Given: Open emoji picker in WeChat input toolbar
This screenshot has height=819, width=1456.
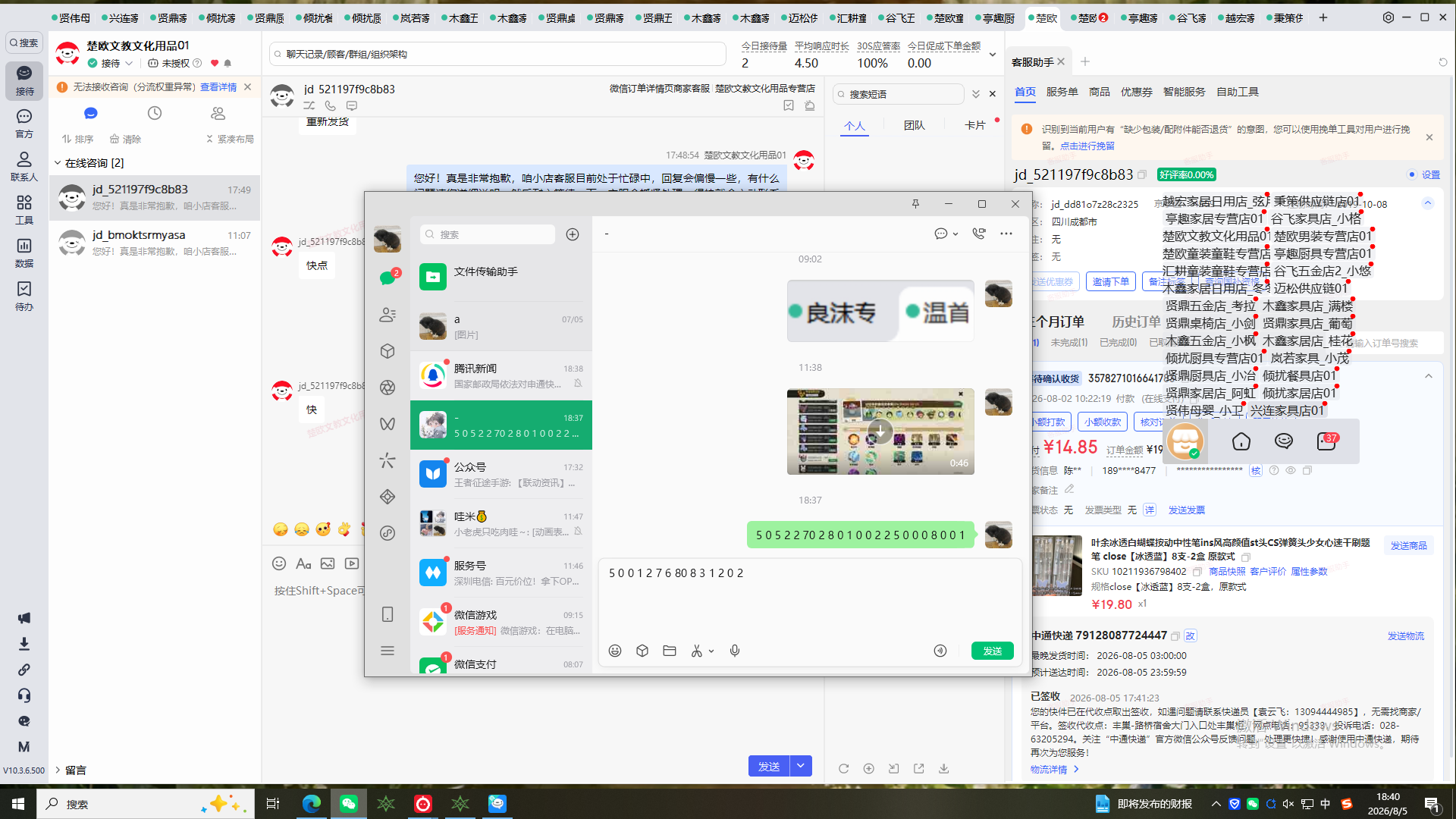Looking at the screenshot, I should pyautogui.click(x=615, y=651).
